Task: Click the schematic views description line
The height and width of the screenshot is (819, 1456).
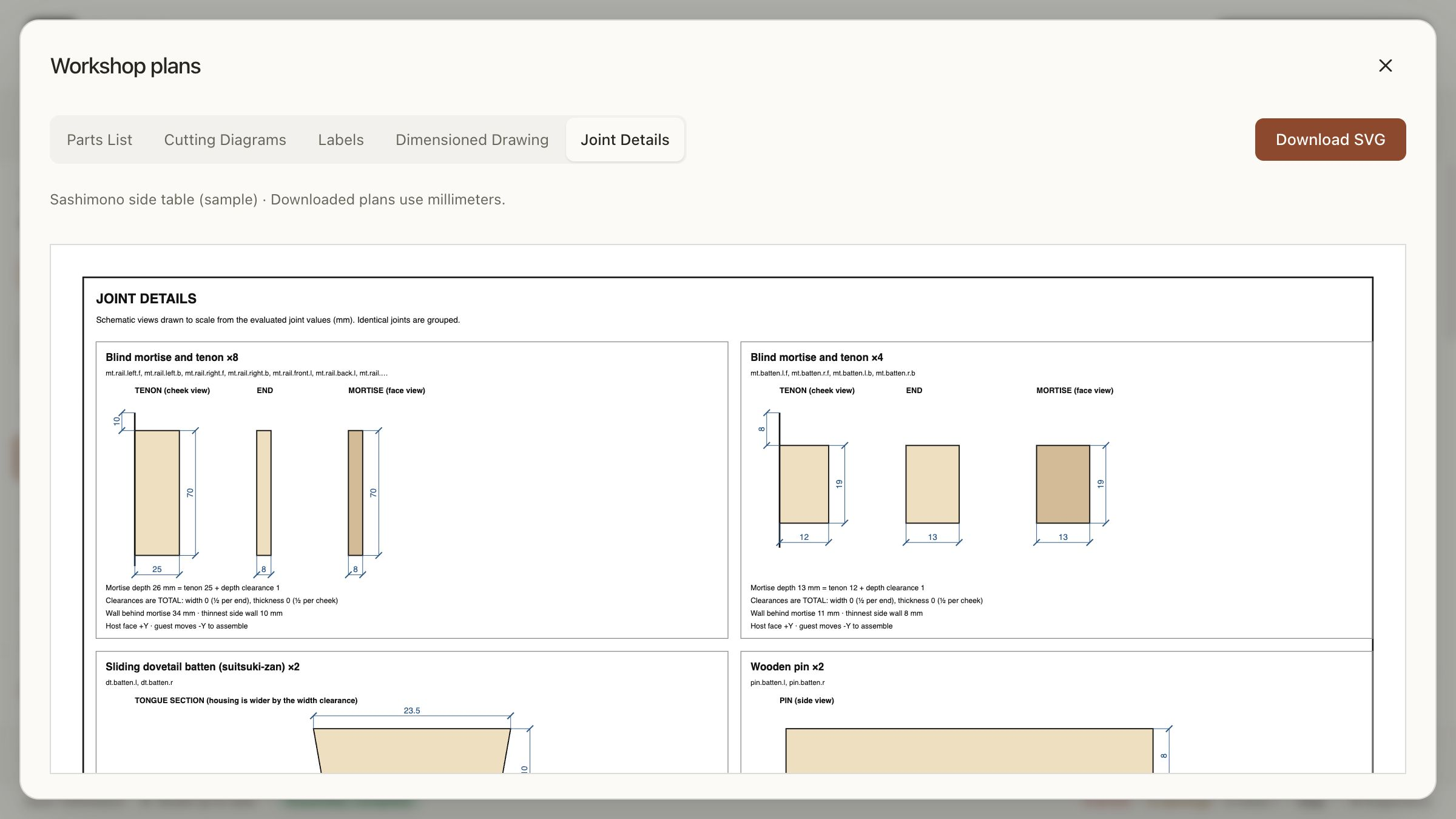Action: click(278, 320)
